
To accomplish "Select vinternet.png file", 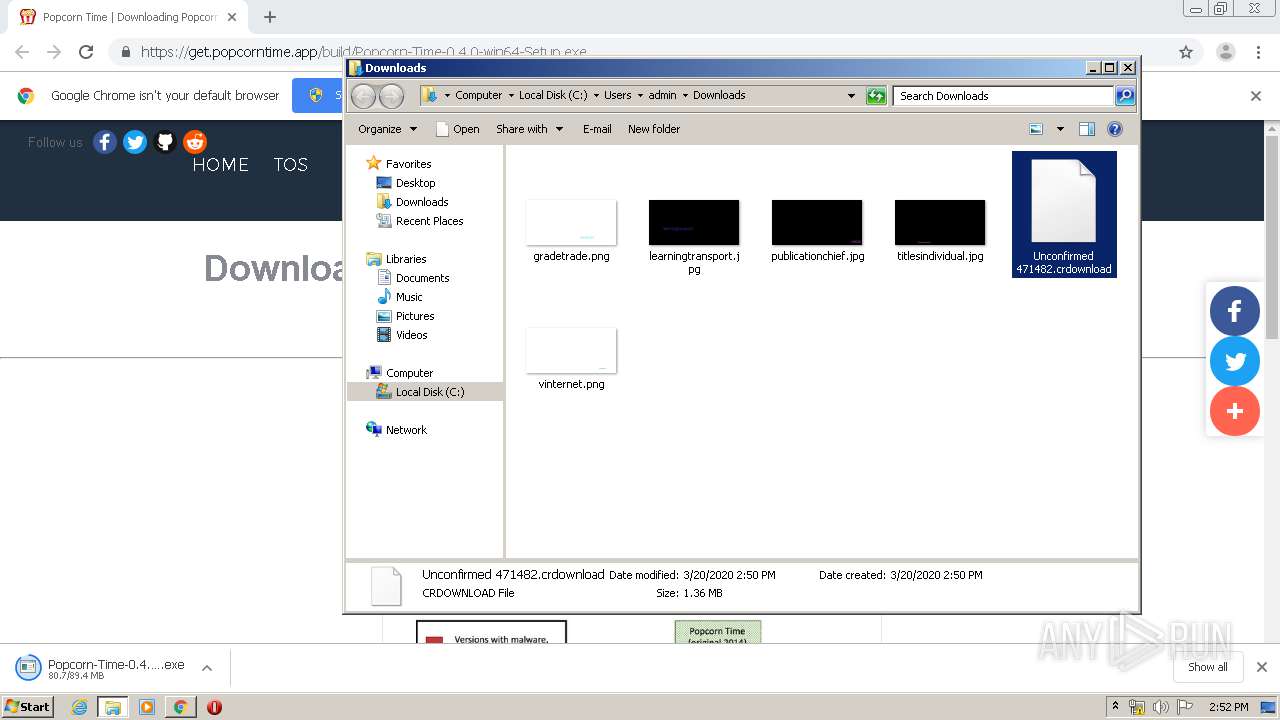I will pyautogui.click(x=571, y=358).
